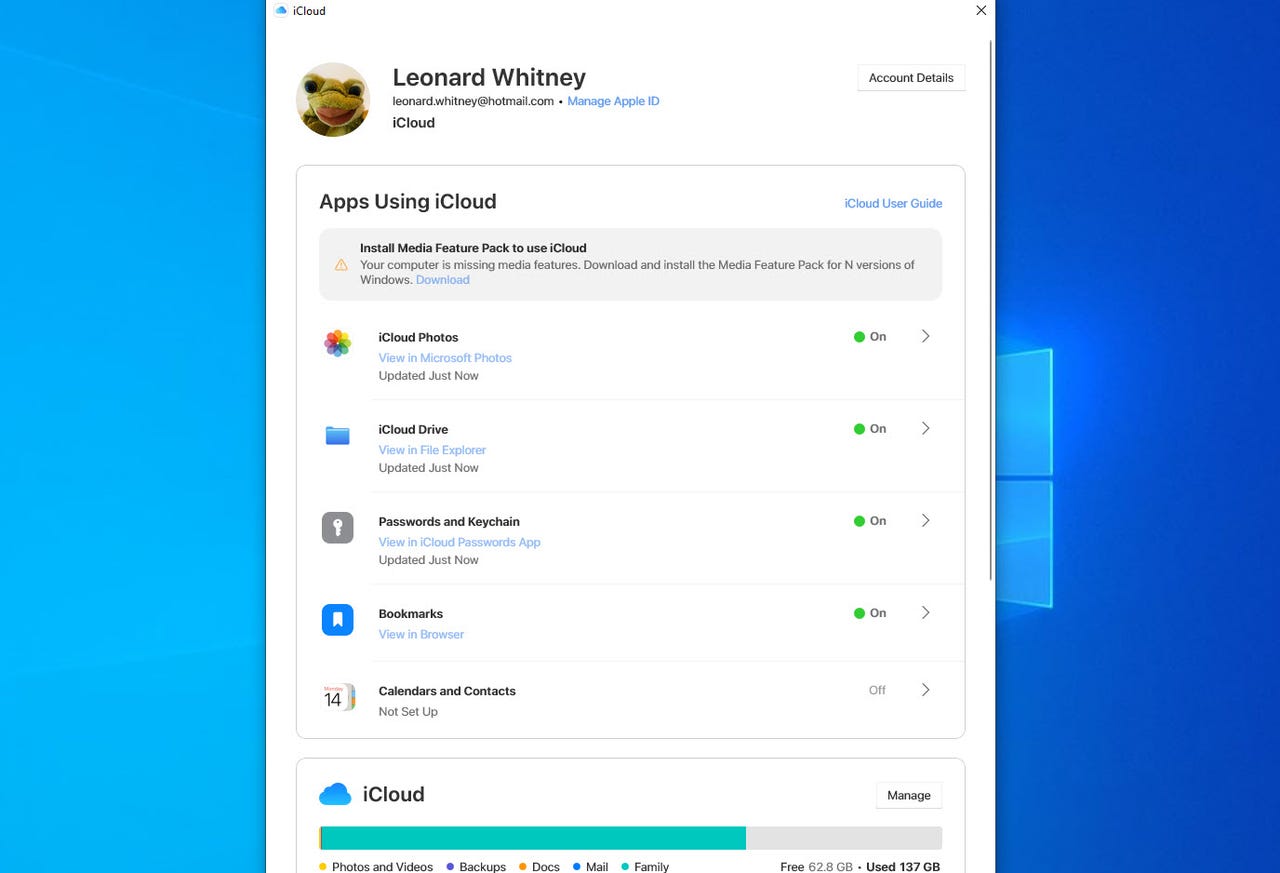Click the Leonard Whitney name heading
This screenshot has width=1280, height=873.
tap(489, 77)
